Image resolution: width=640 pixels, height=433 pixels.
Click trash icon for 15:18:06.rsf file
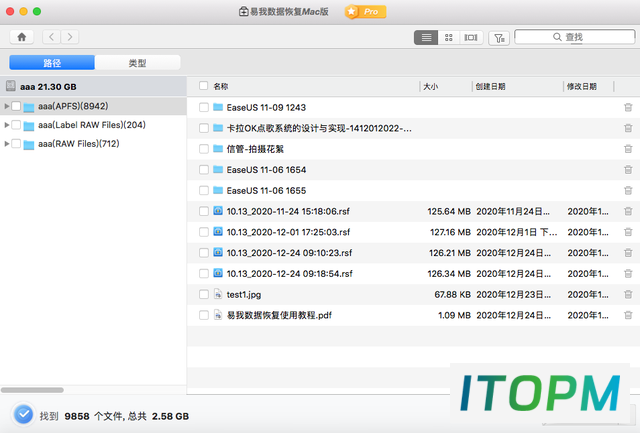(x=628, y=211)
